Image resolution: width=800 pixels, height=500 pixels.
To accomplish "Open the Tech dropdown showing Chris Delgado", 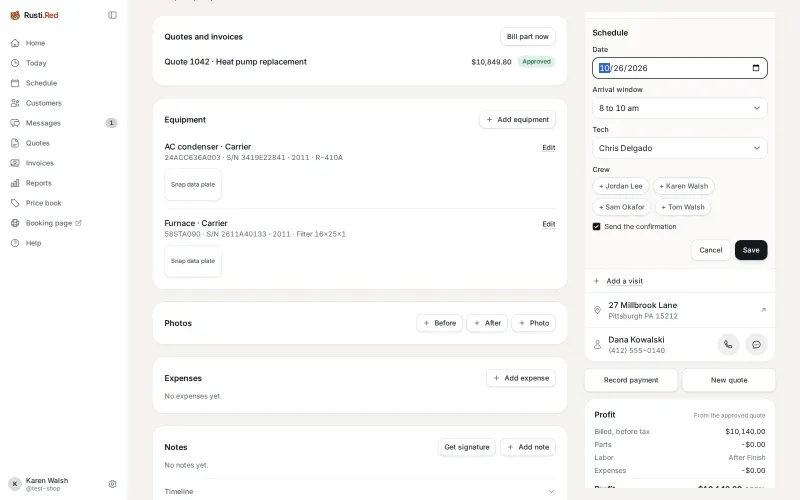I will click(x=680, y=148).
